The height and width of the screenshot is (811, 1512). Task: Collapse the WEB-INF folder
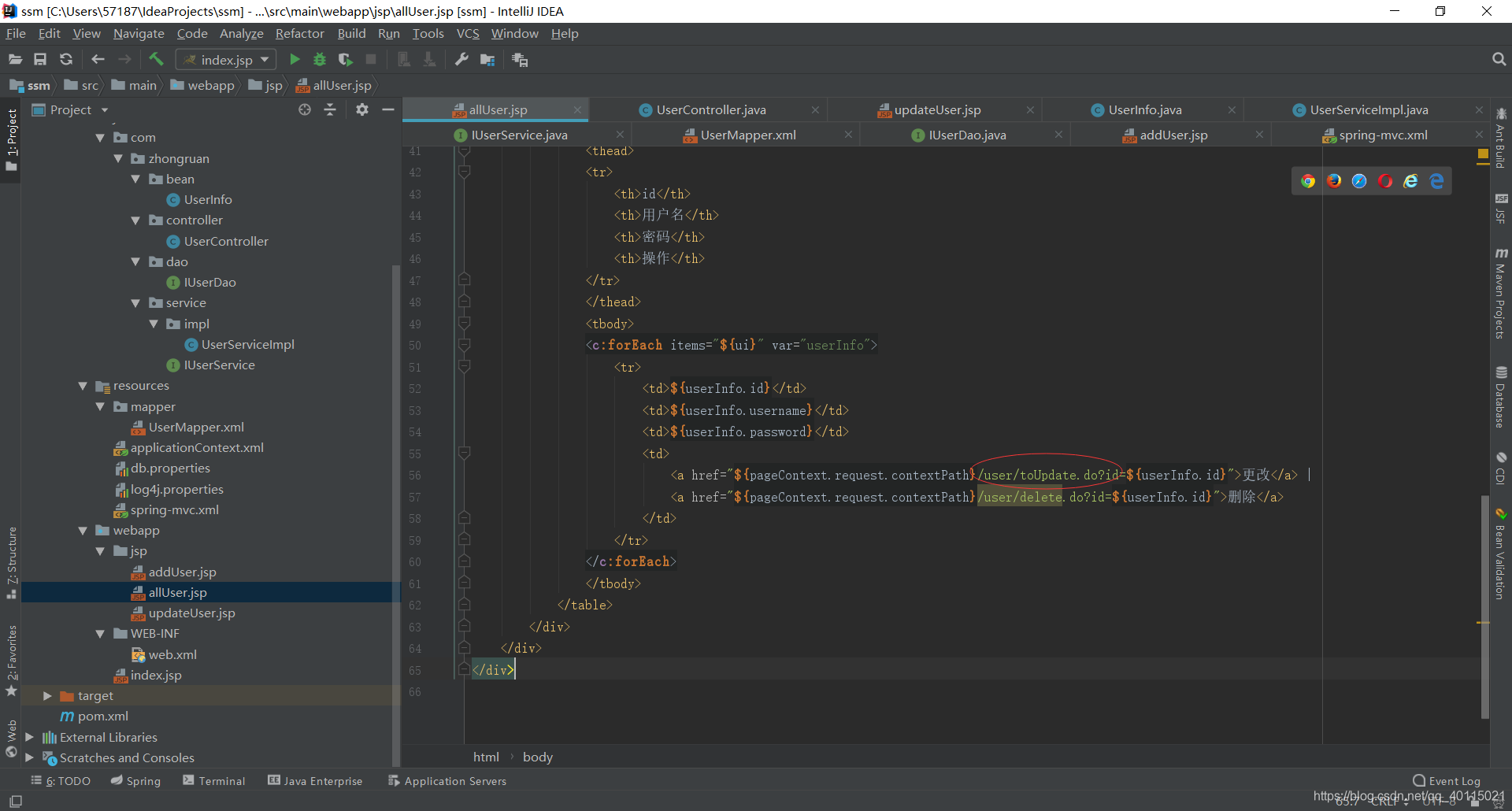click(x=100, y=634)
